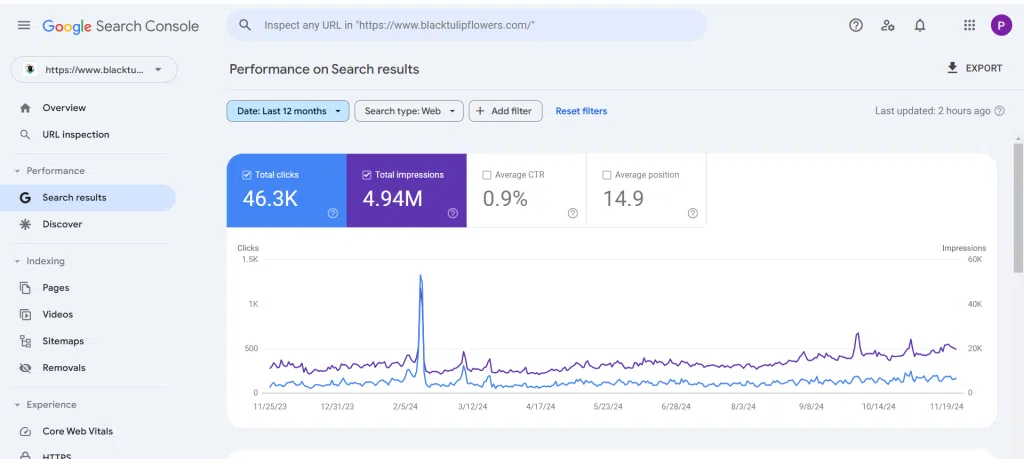Open the Search type: Web dropdown

click(x=409, y=111)
